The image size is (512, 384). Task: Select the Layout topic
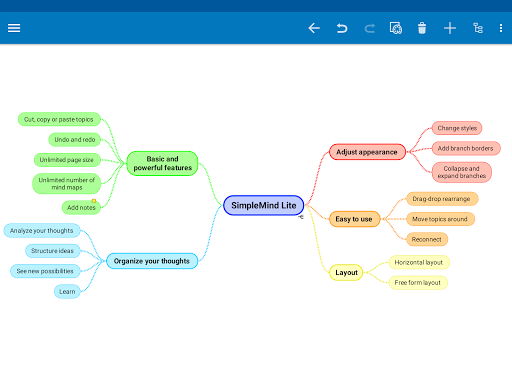(346, 272)
